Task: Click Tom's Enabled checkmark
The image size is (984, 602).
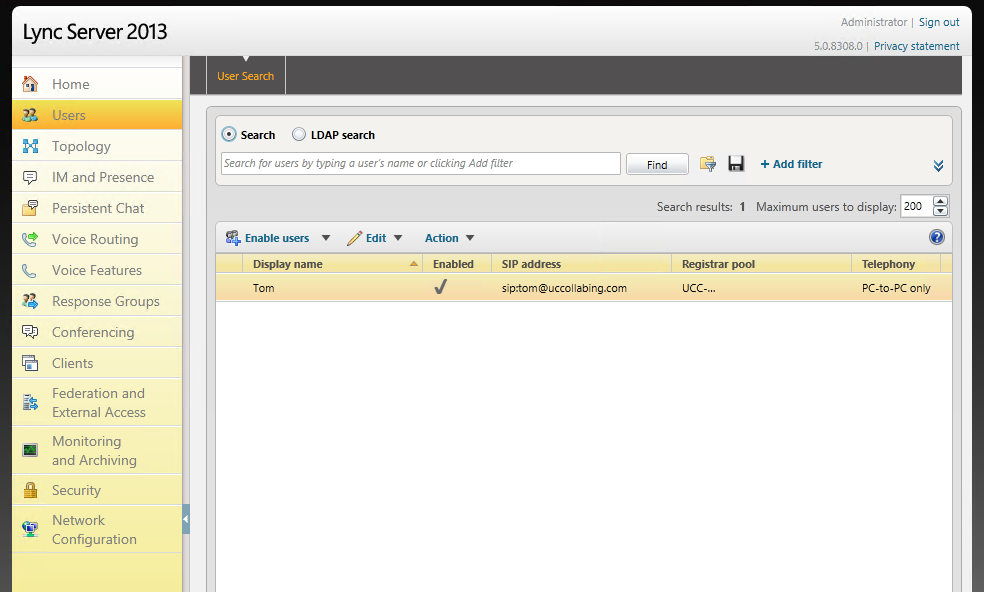Action: coord(441,287)
